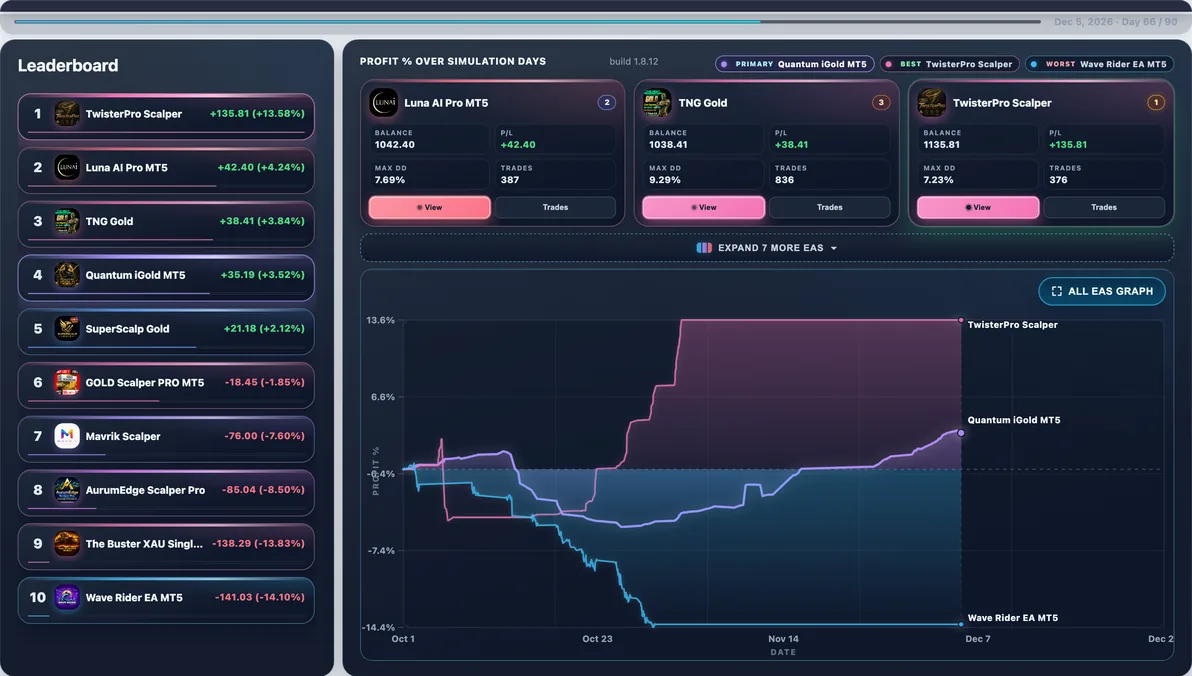Click Quantum iGold MT5 line endpoint marker
Viewport: 1192px width, 676px height.
tap(961, 433)
